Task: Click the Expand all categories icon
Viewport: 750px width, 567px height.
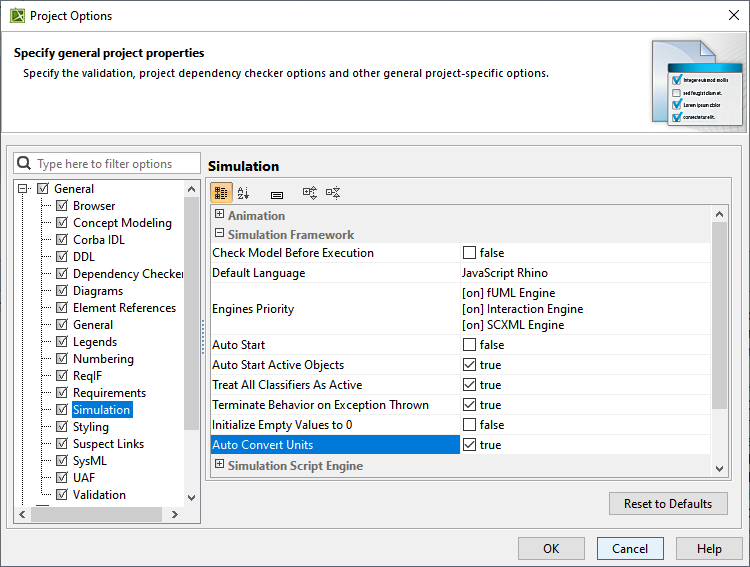Action: coord(310,193)
